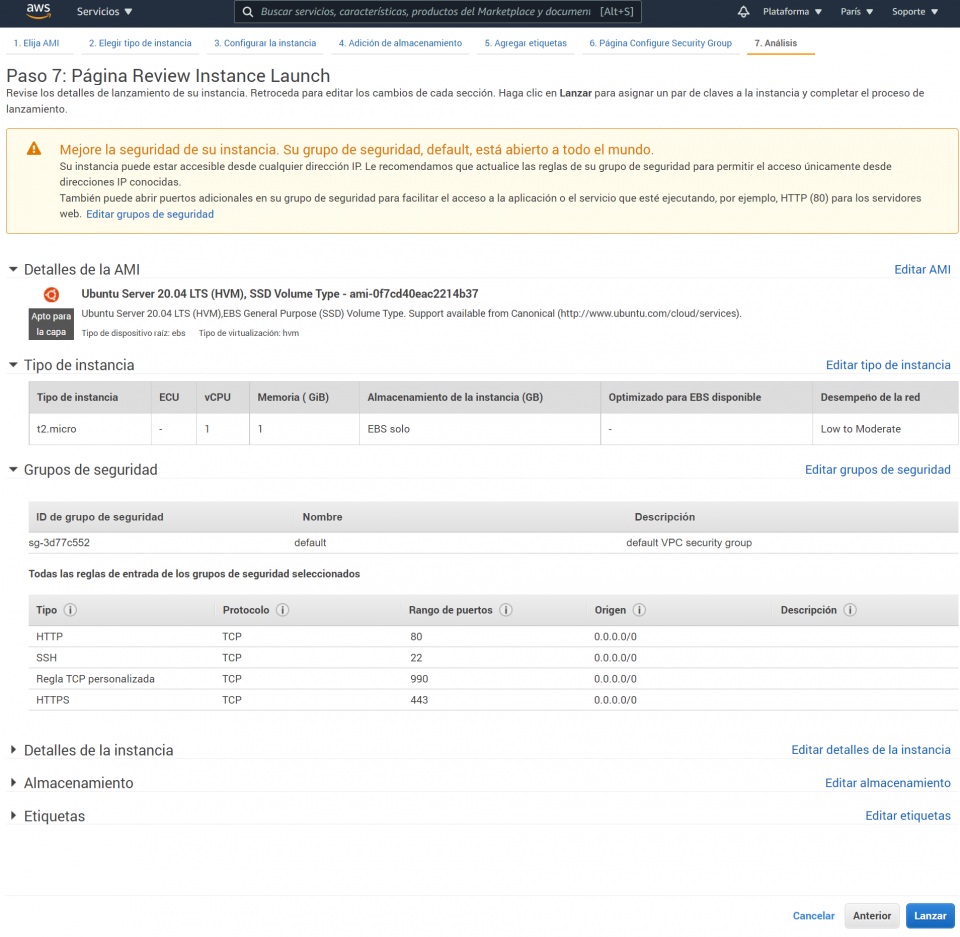Click the AWS logo home icon

pyautogui.click(x=39, y=11)
